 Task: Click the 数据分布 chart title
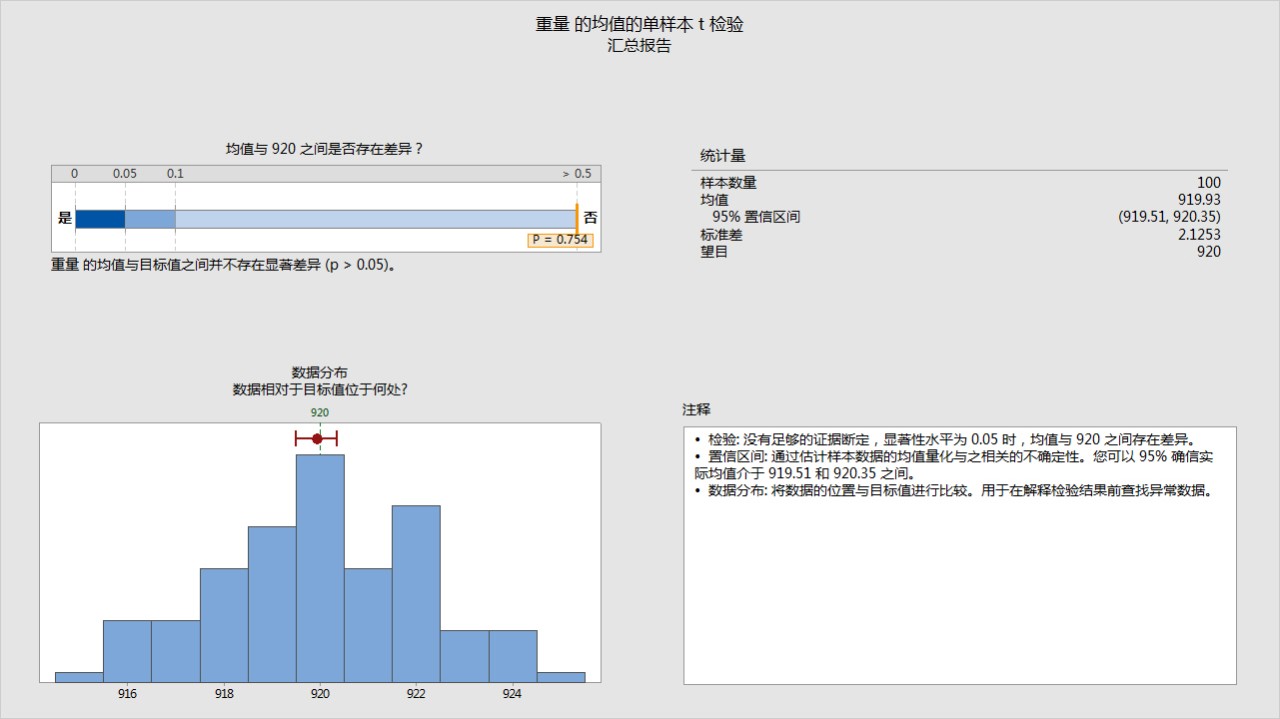point(320,373)
